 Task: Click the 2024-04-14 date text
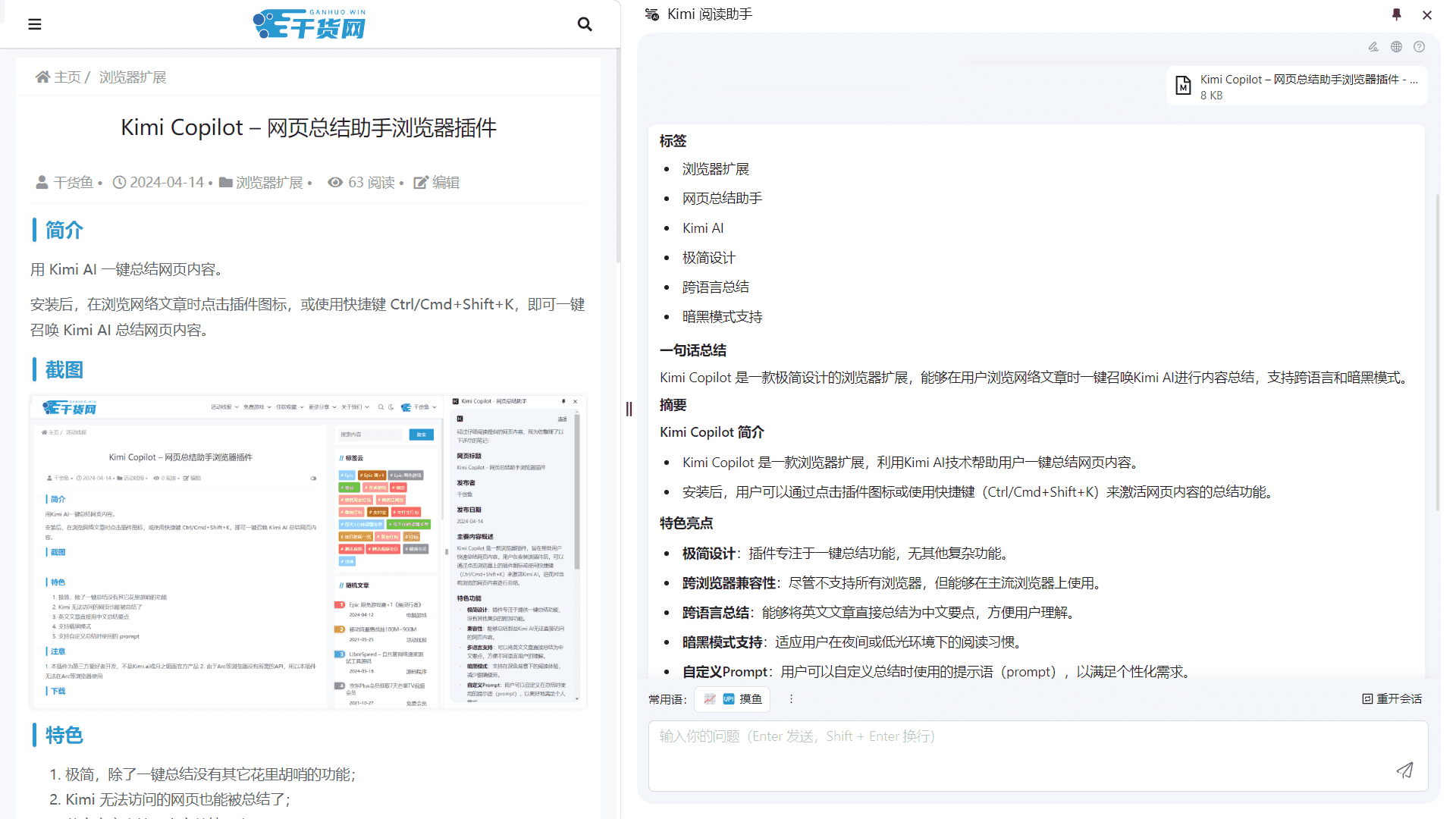(x=167, y=183)
